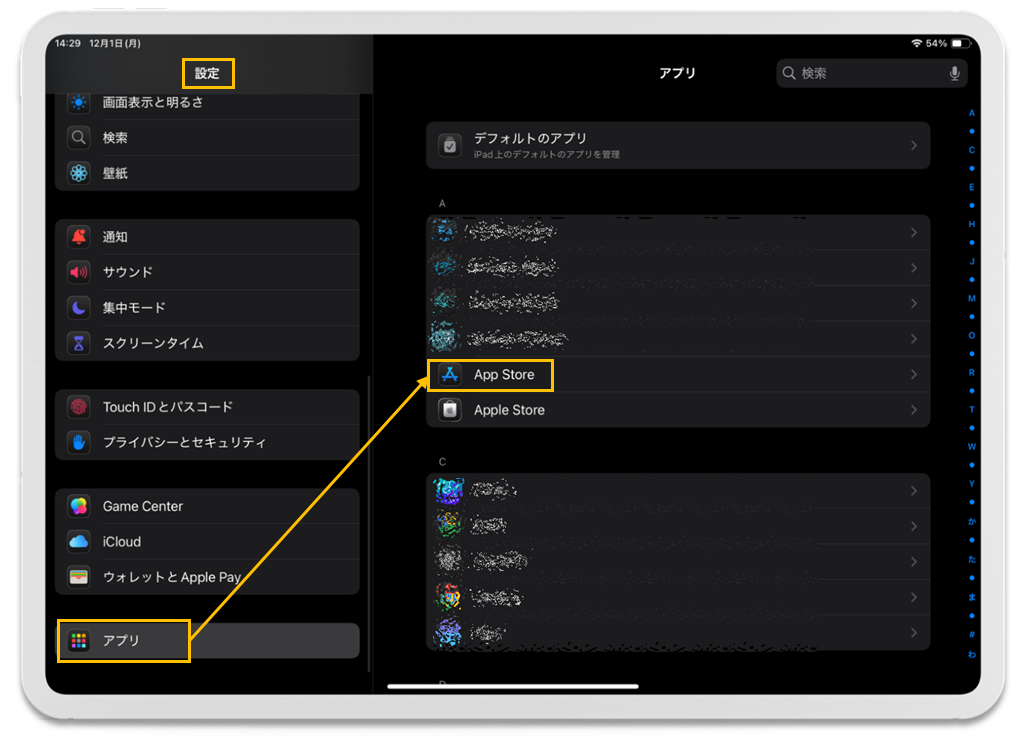The height and width of the screenshot is (749, 1024).
Task: Expand the Apple Store row chevron
Action: [913, 410]
